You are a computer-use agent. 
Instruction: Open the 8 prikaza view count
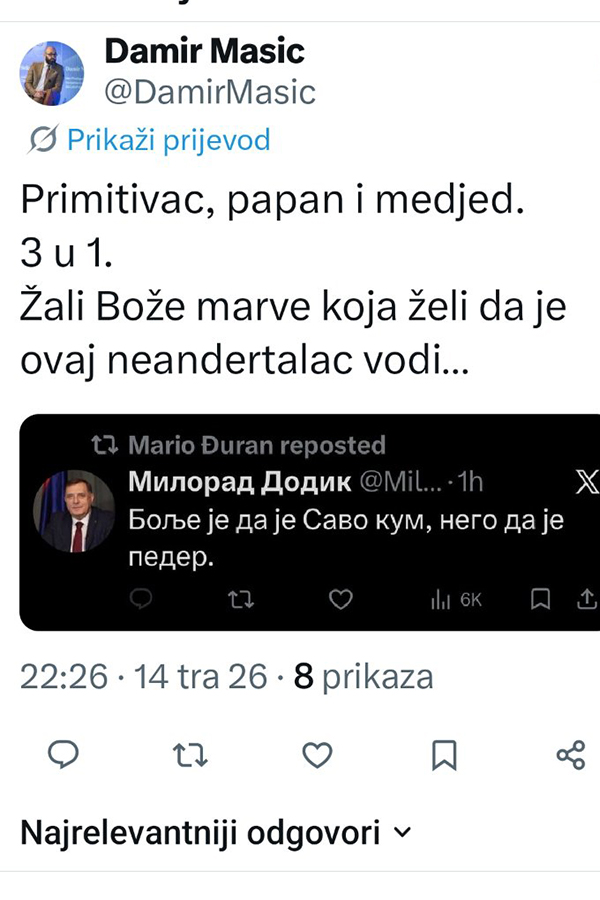362,677
